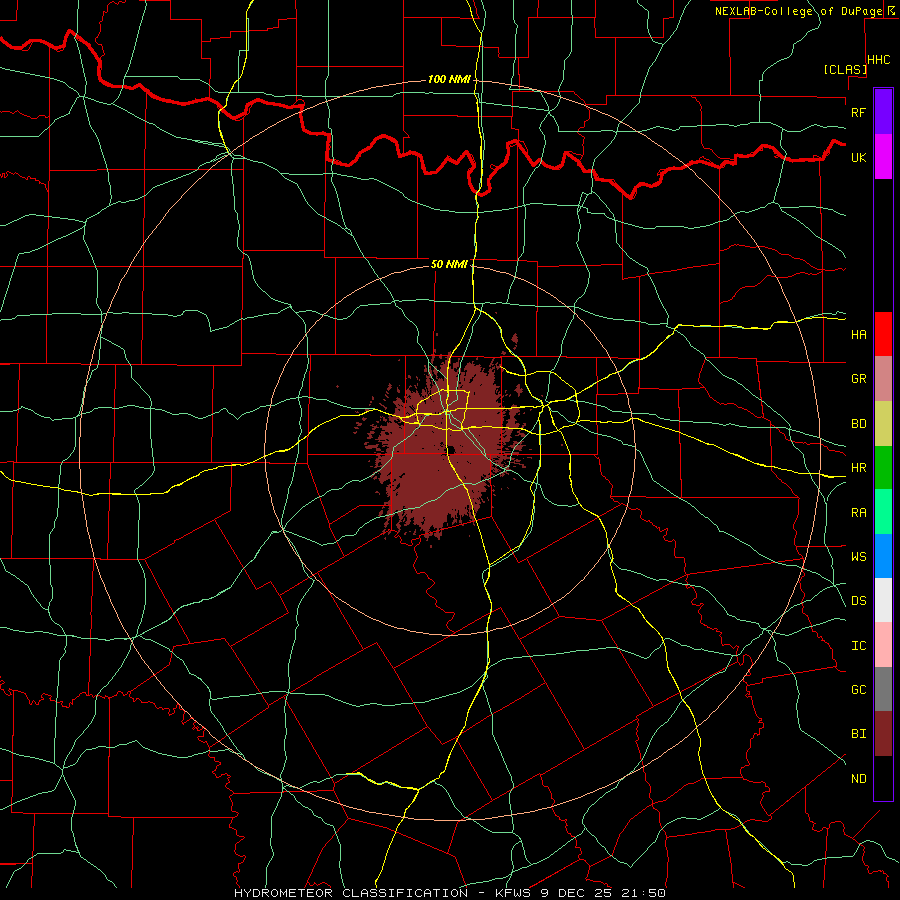Click the 21:50 timestamp
The image size is (900, 900).
tap(646, 893)
